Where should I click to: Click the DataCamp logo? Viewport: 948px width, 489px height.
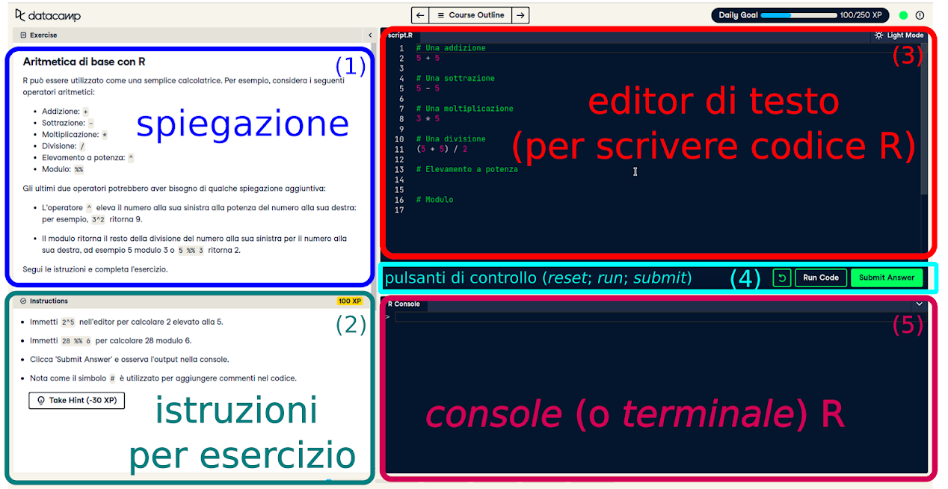[x=48, y=15]
